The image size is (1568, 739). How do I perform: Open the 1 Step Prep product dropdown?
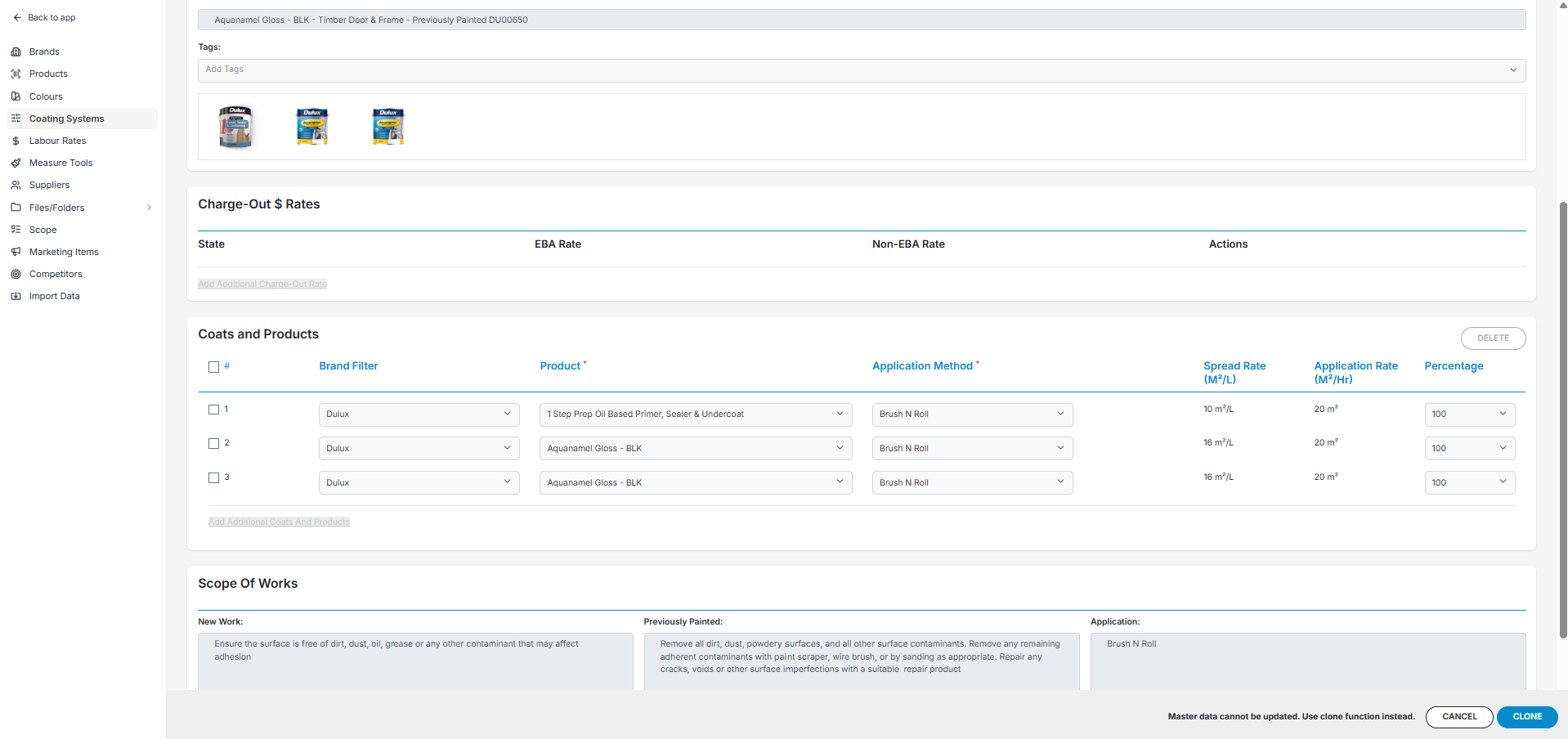coord(695,414)
